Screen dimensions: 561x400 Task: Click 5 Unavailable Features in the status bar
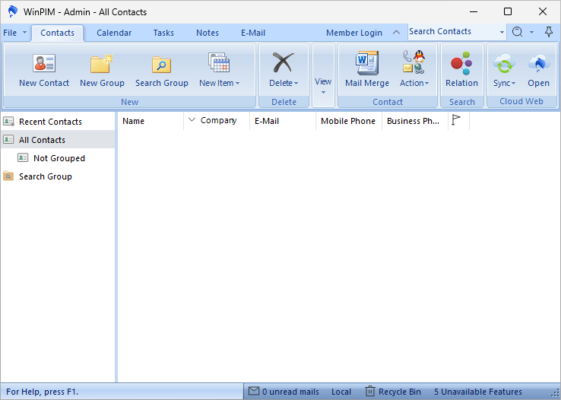(478, 392)
